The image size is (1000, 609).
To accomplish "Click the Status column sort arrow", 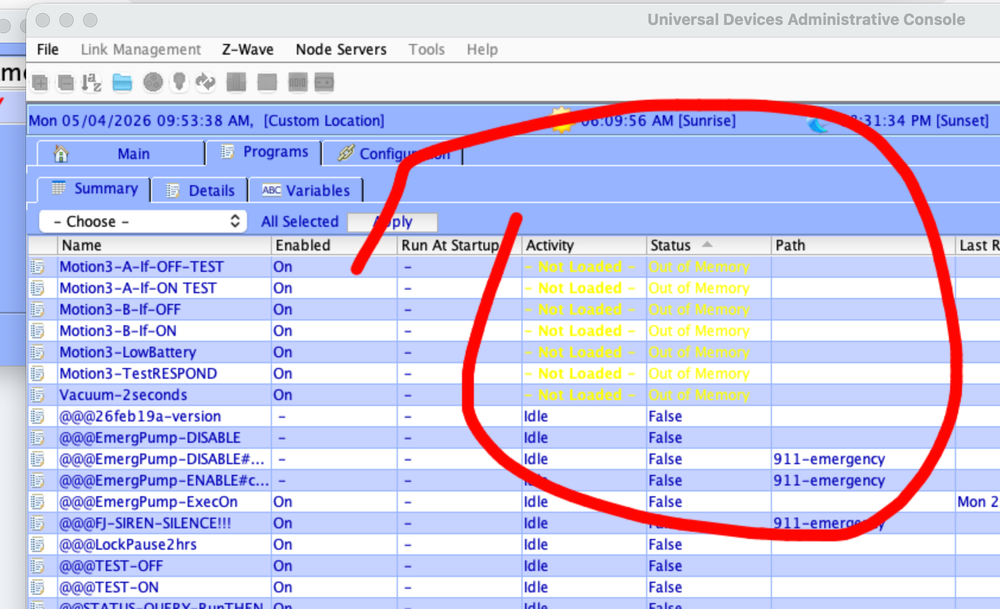I will click(x=707, y=245).
